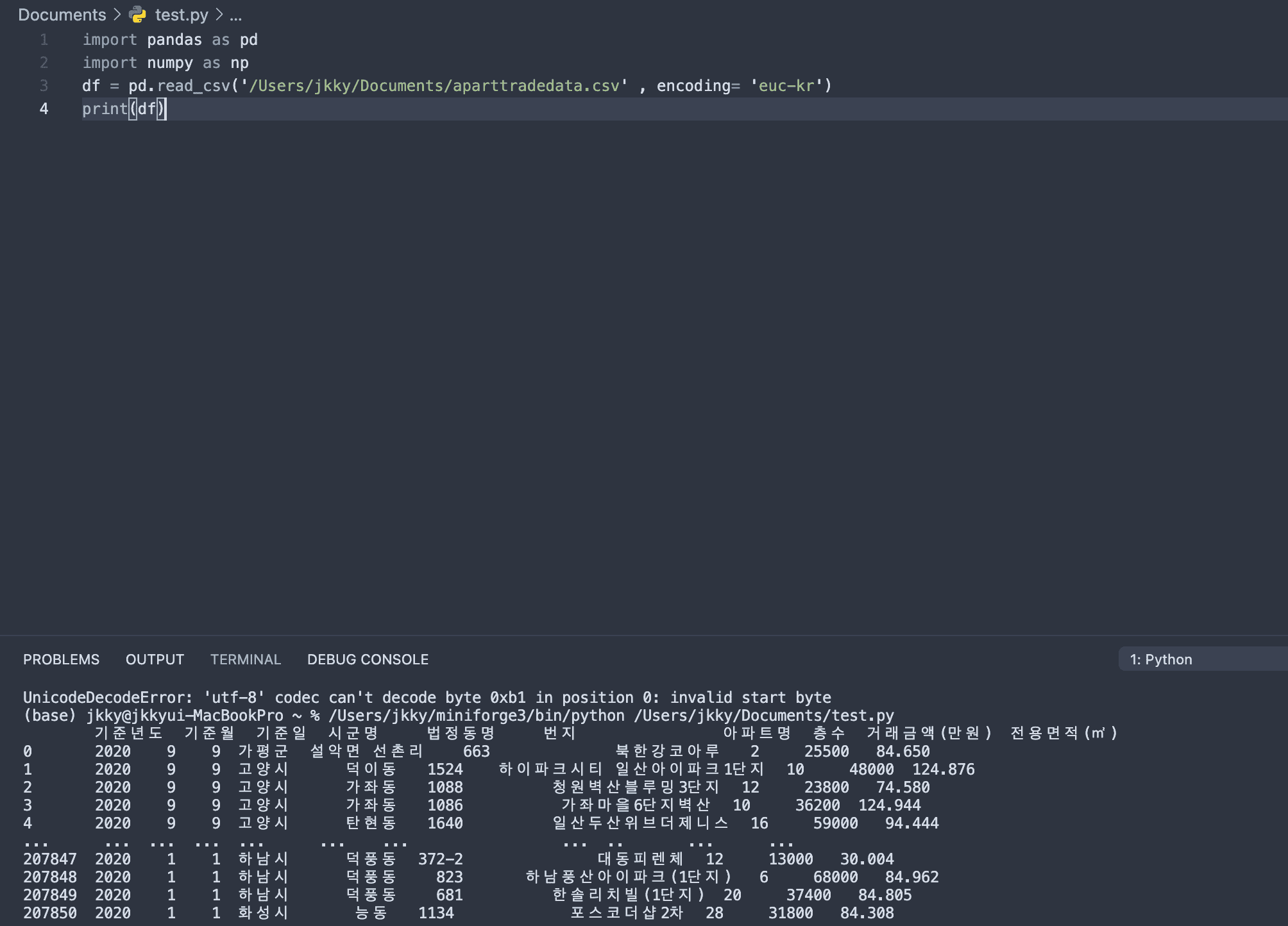
Task: Click the Python file icon in breadcrumb
Action: point(137,14)
